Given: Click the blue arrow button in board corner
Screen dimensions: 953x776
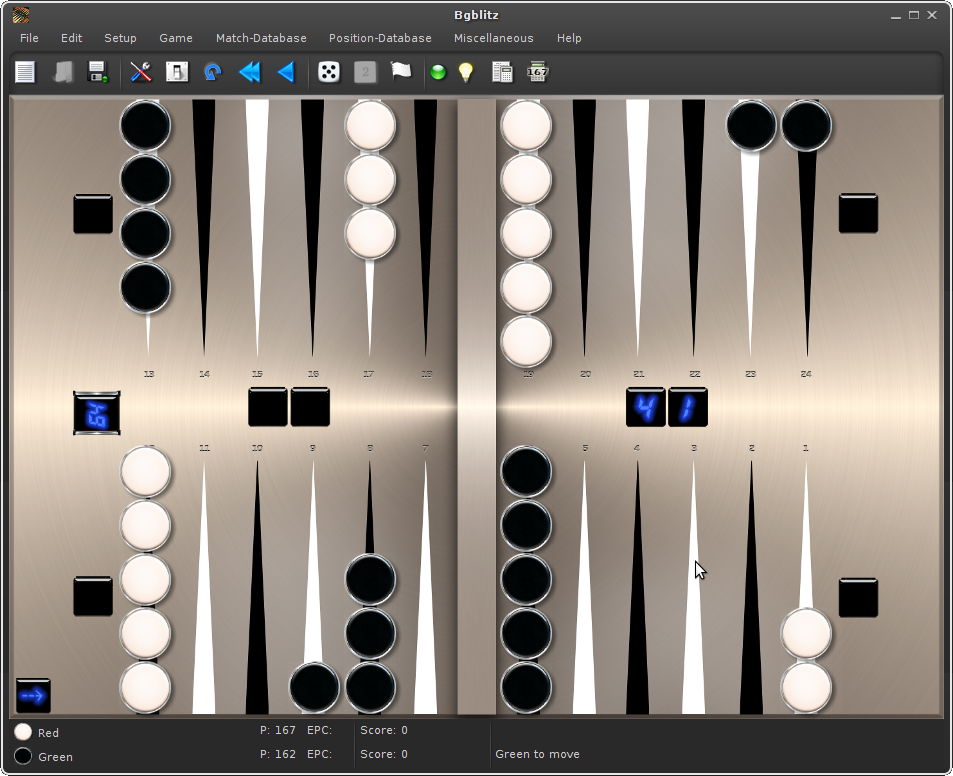Looking at the screenshot, I should click(x=33, y=695).
